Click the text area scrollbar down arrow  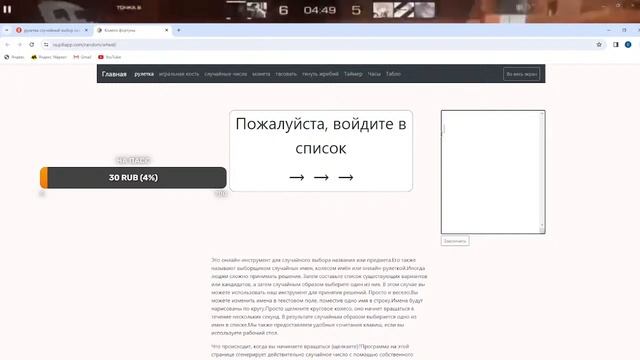pos(542,225)
